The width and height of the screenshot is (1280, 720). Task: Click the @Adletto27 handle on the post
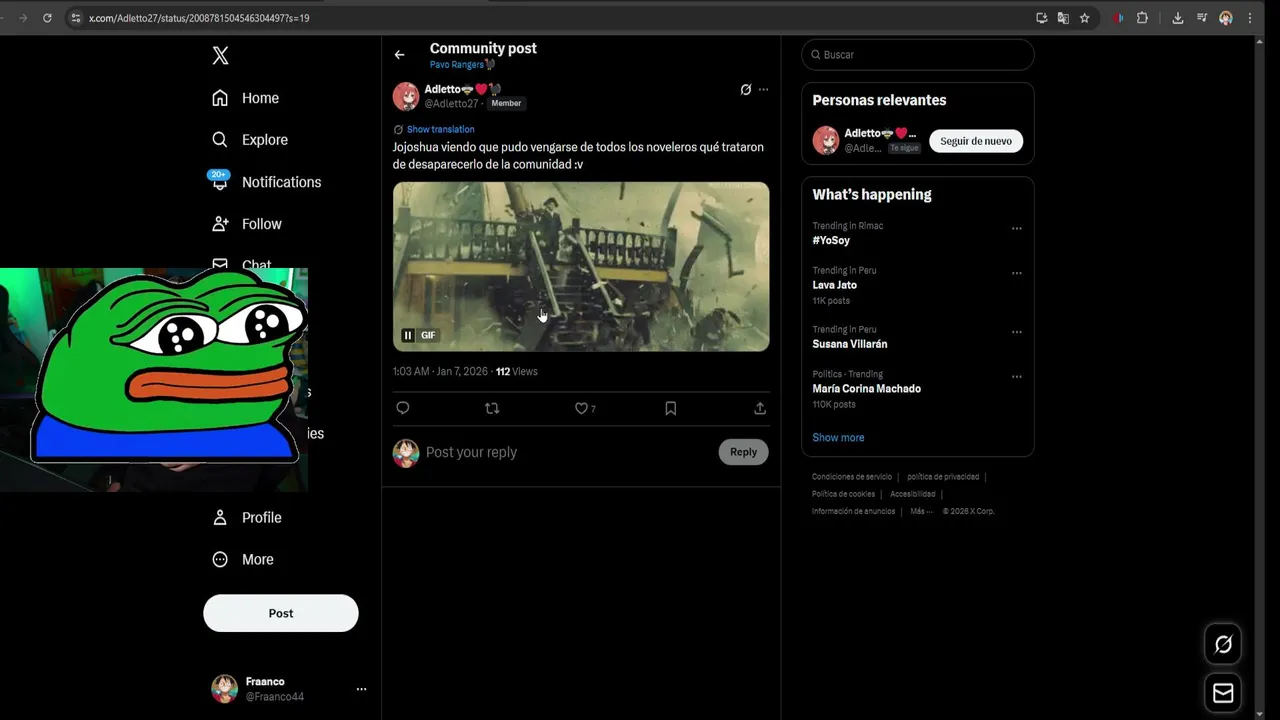tap(451, 103)
